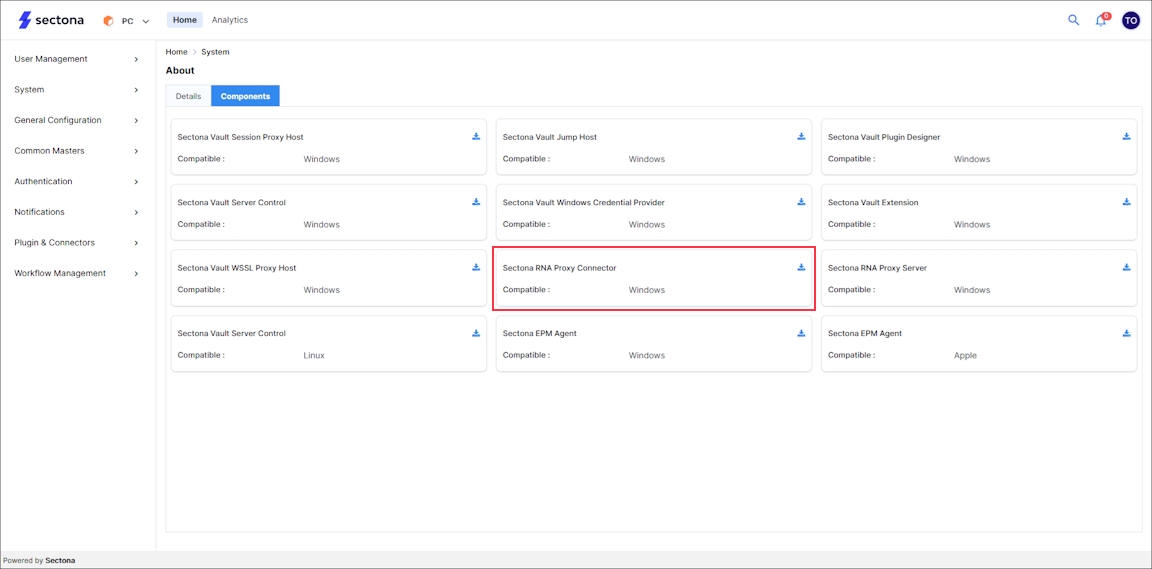Image resolution: width=1152 pixels, height=569 pixels.
Task: Switch to the Details tab
Action: click(188, 96)
